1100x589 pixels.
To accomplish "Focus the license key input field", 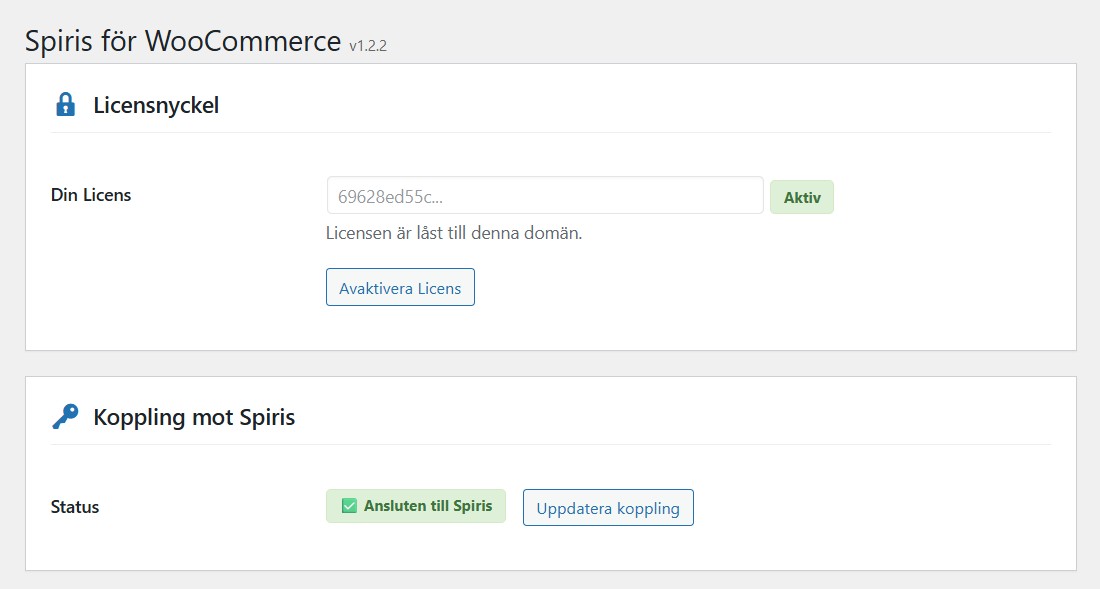I will point(544,196).
